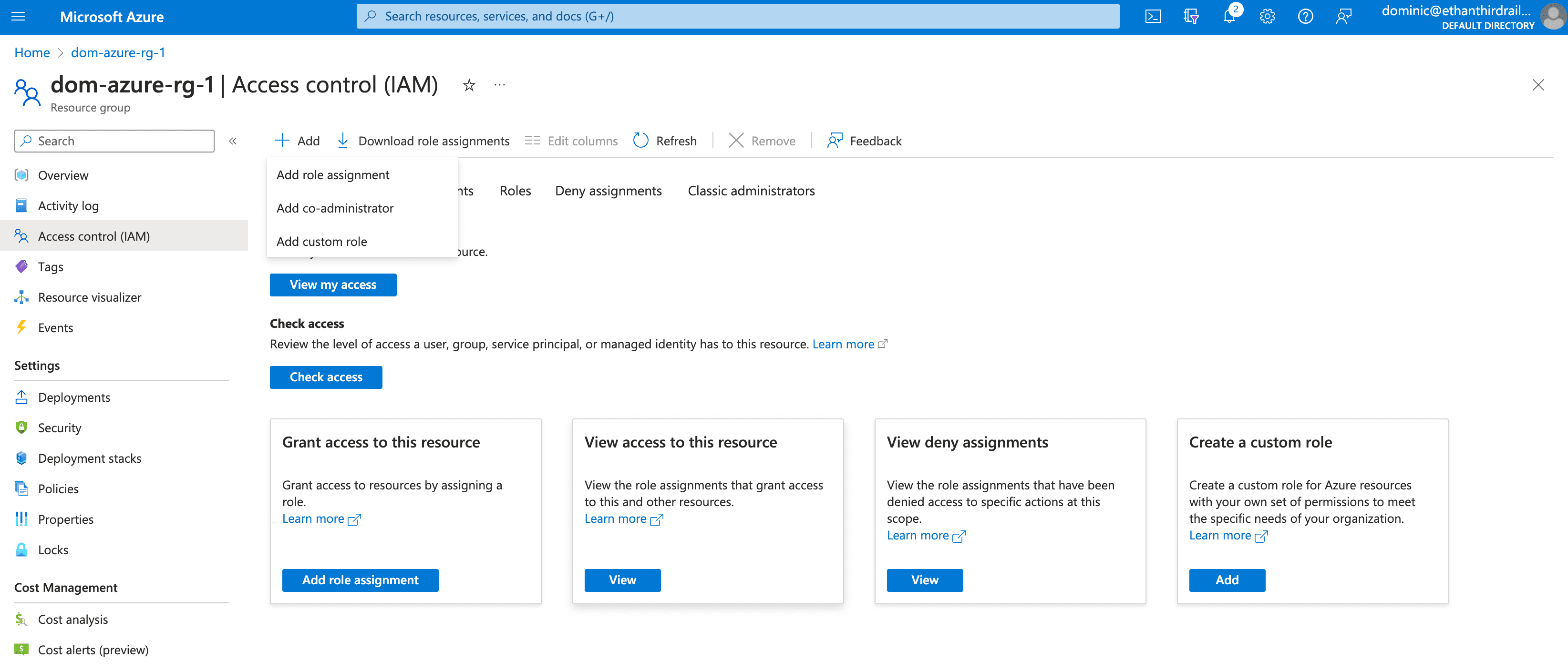
Task: Click the sidebar Search input field
Action: (114, 141)
